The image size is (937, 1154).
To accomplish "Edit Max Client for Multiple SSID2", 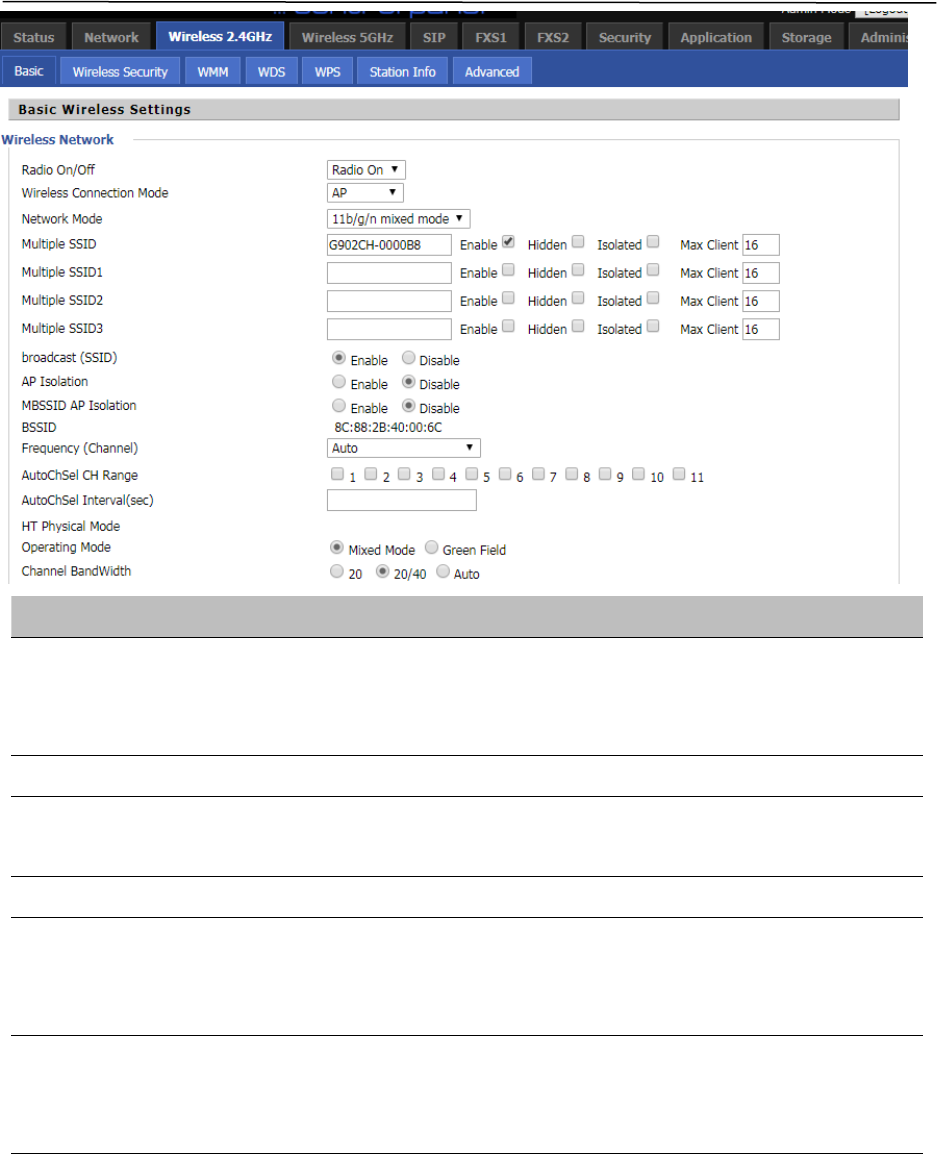I will (x=760, y=301).
